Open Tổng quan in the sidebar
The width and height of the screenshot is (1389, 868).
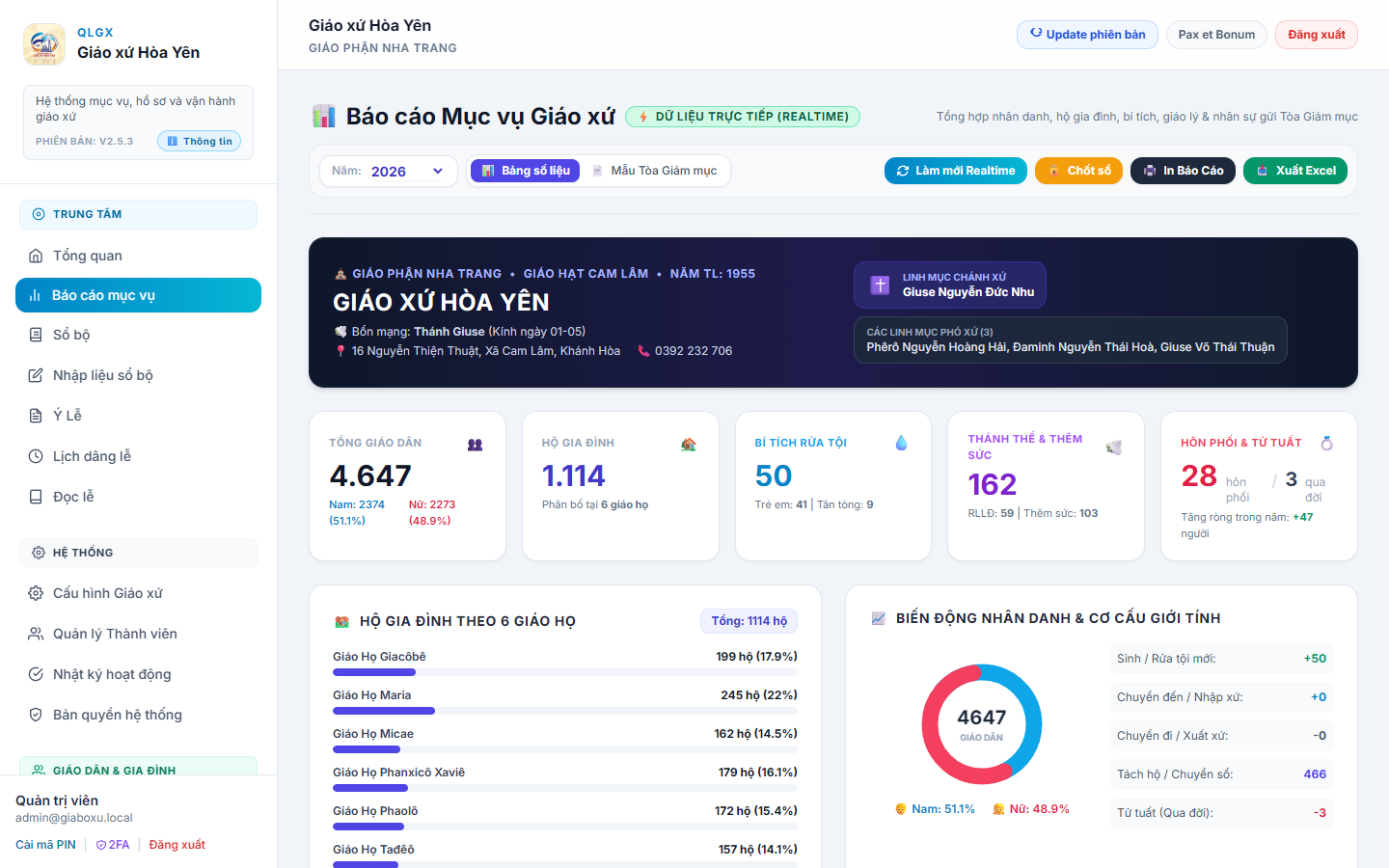138,256
